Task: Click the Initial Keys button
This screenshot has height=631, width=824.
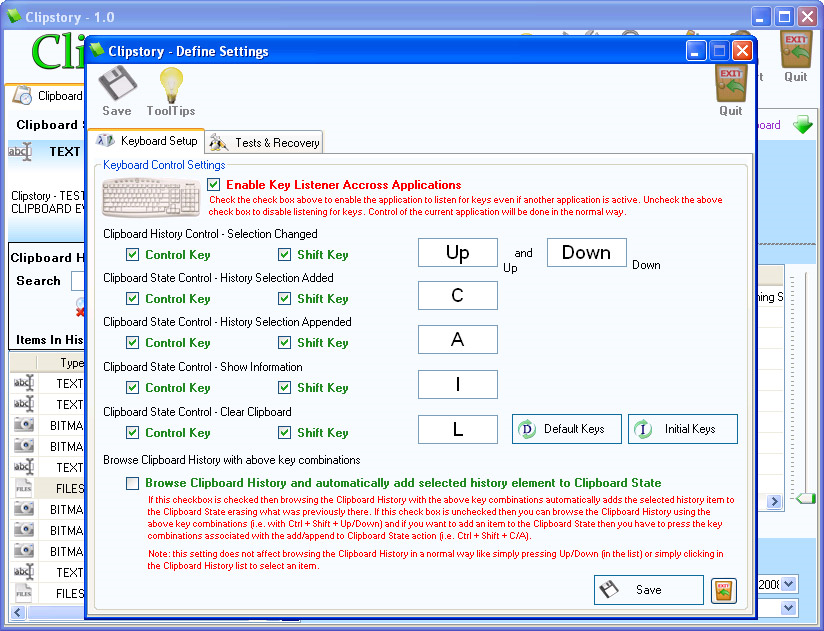Action: pyautogui.click(x=683, y=429)
